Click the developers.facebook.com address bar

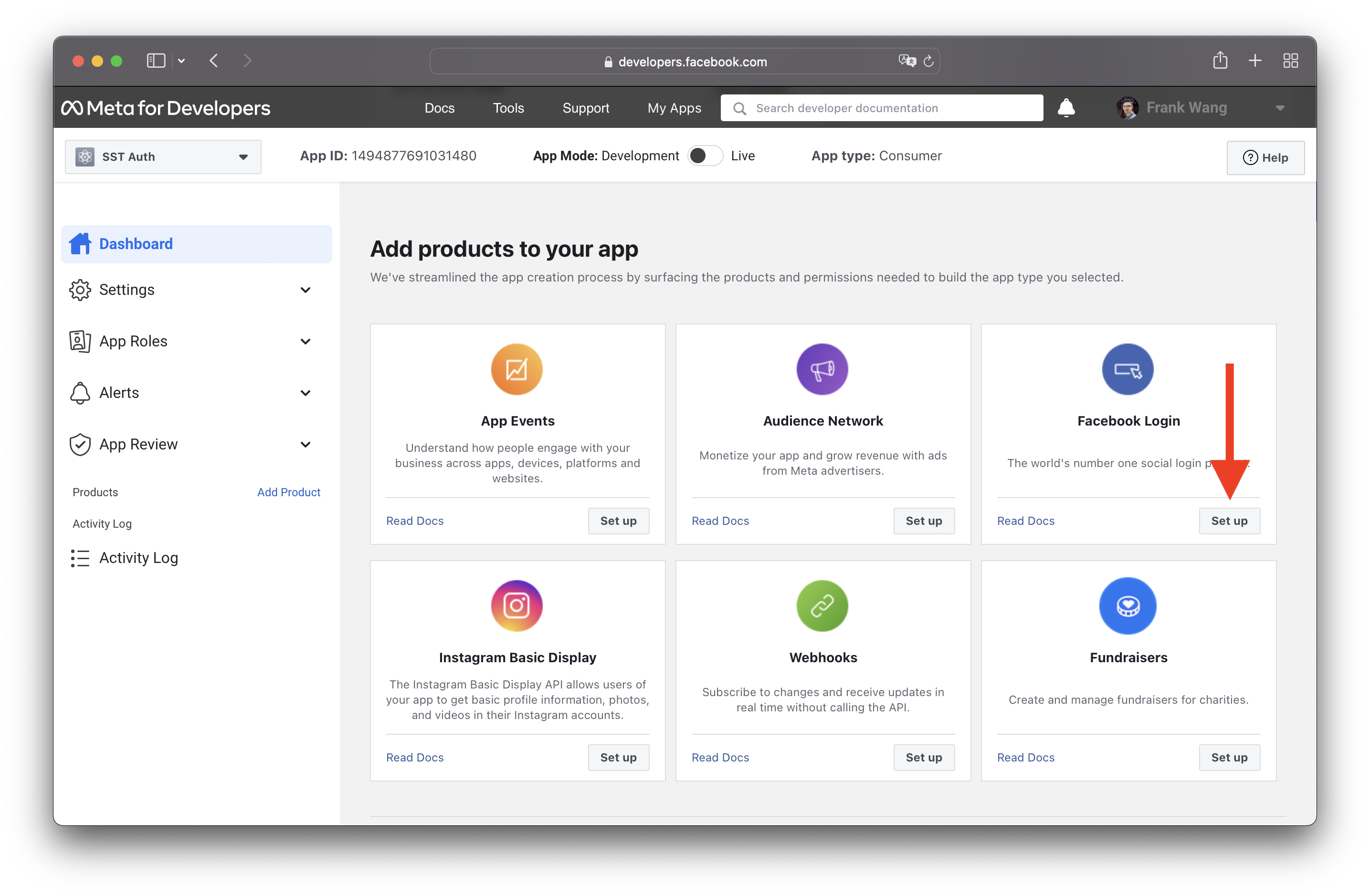(685, 61)
